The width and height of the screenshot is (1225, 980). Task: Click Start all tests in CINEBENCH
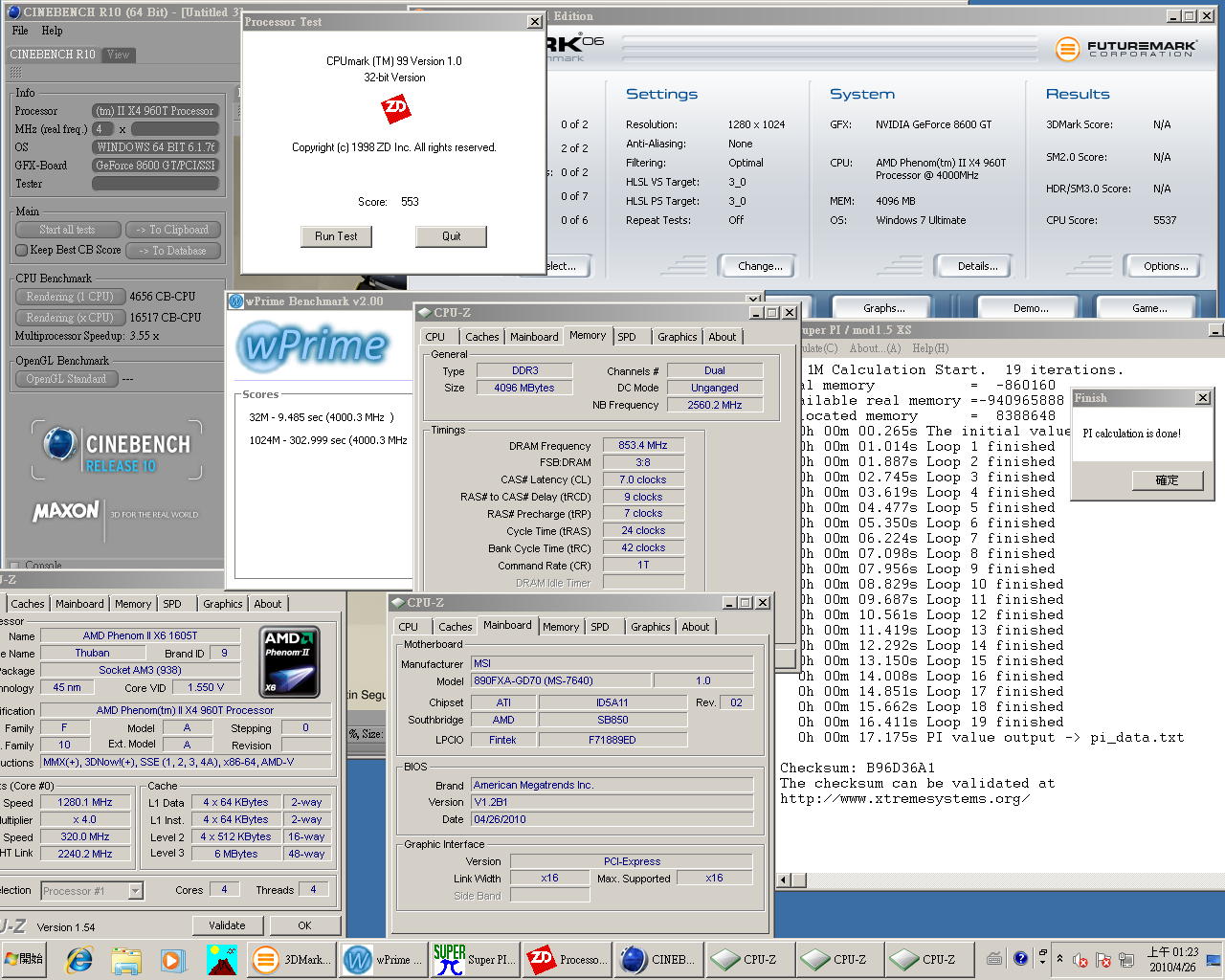(67, 230)
